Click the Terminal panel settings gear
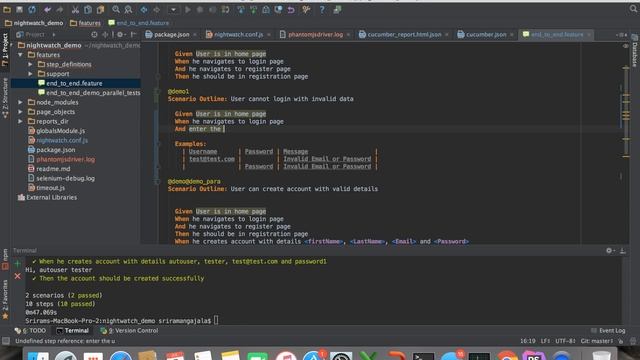This screenshot has width=640, height=360. 609,251
